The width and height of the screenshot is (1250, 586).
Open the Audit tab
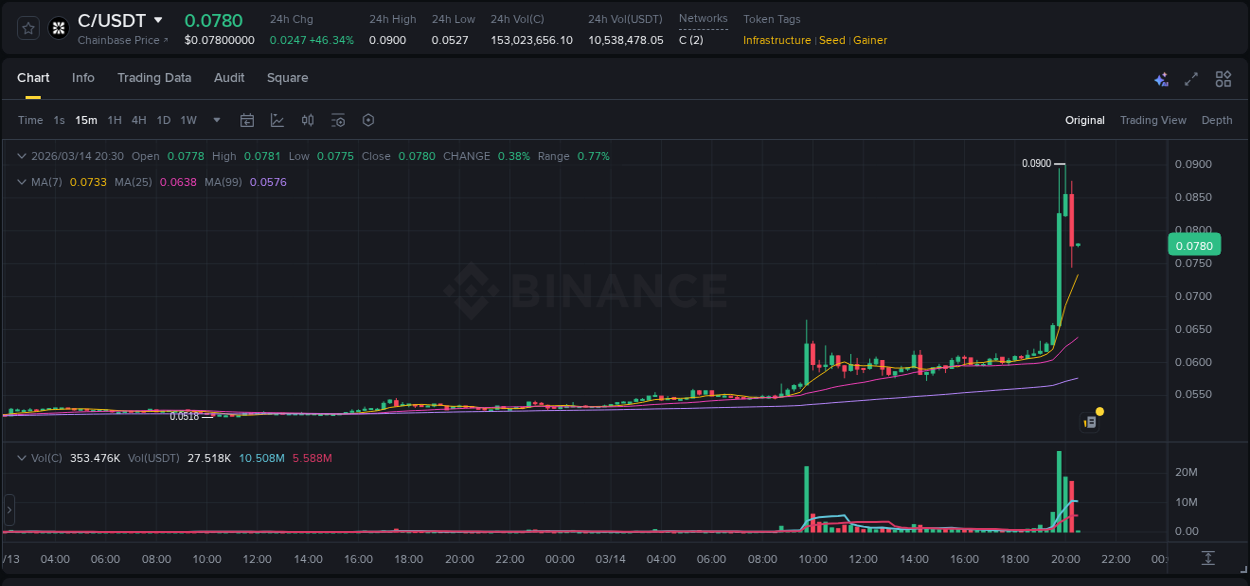pos(229,77)
